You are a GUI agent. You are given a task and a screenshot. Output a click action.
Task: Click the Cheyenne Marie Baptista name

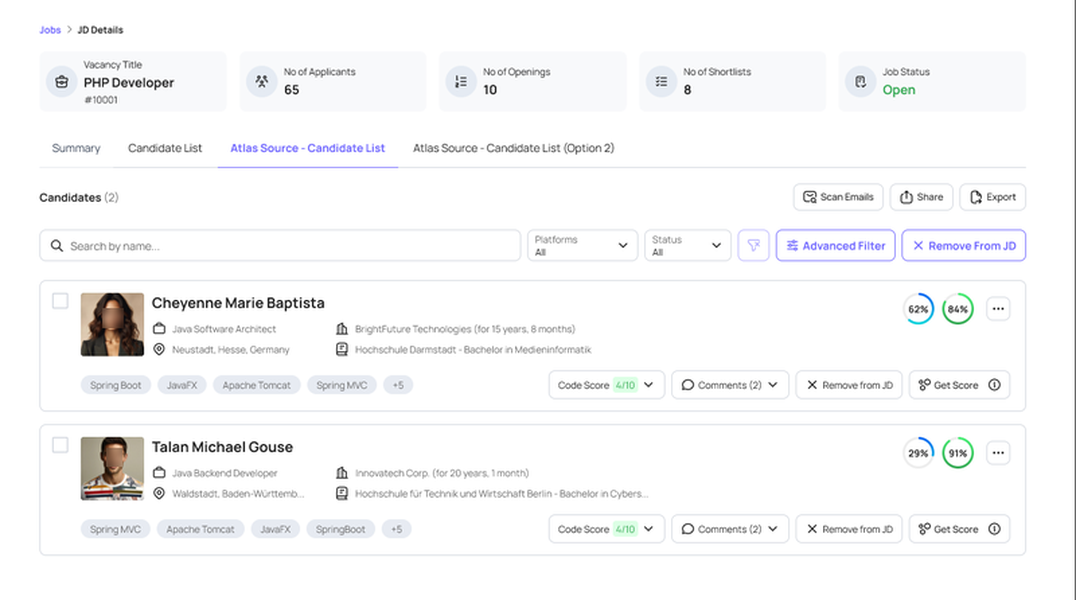click(x=238, y=303)
